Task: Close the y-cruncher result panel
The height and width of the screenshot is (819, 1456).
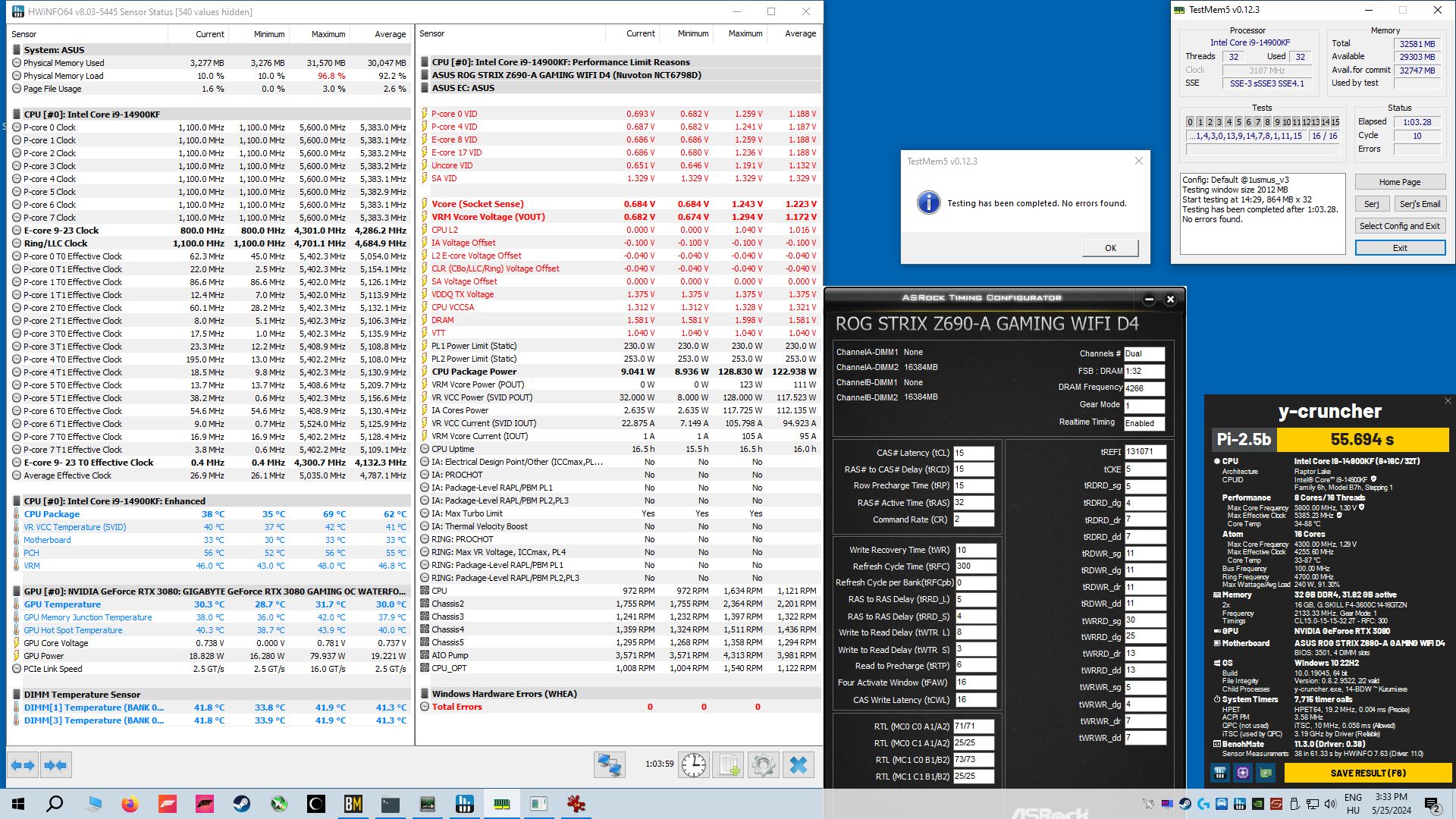Action: point(1447,401)
